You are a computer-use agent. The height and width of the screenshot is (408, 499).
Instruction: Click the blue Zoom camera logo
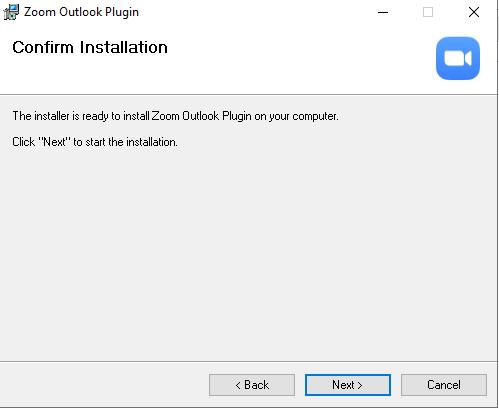click(x=458, y=58)
